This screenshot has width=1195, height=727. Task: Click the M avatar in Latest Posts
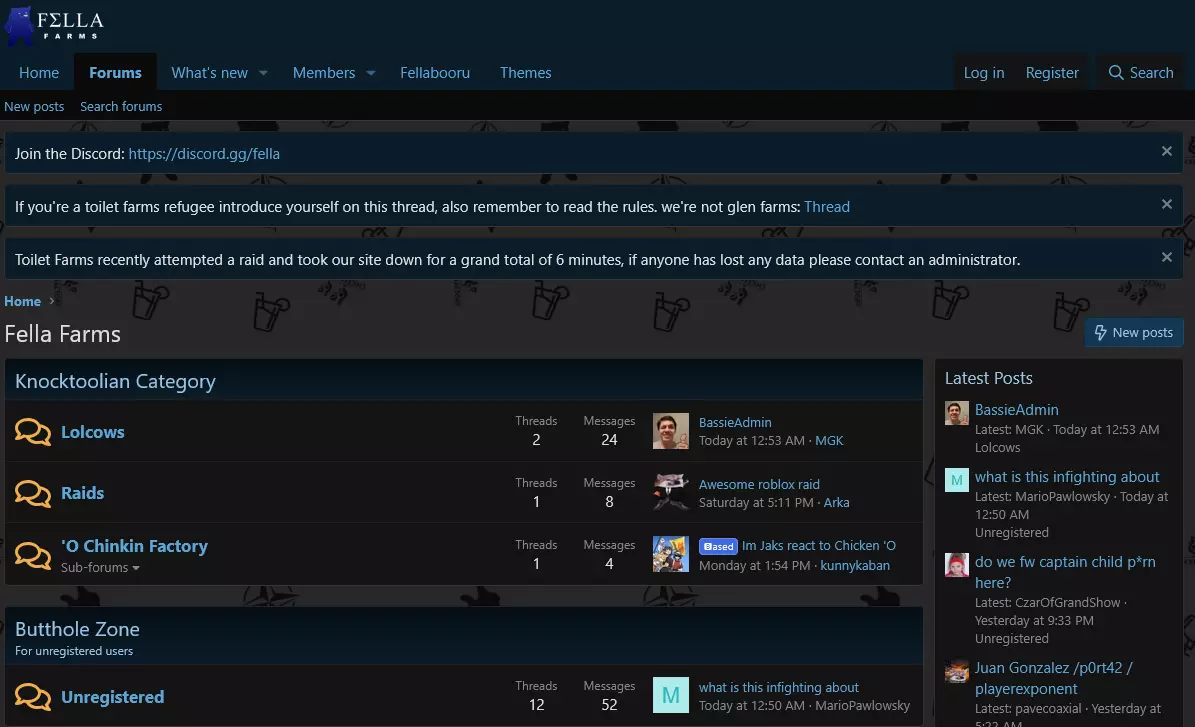[956, 480]
